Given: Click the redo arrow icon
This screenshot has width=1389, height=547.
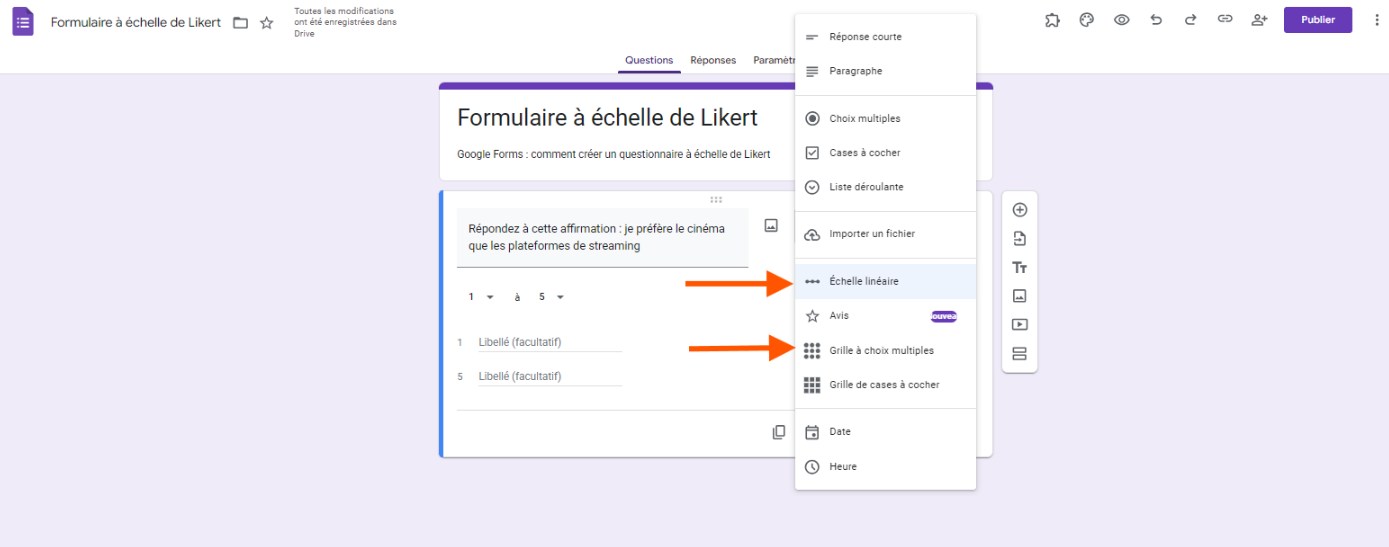Looking at the screenshot, I should [1190, 20].
